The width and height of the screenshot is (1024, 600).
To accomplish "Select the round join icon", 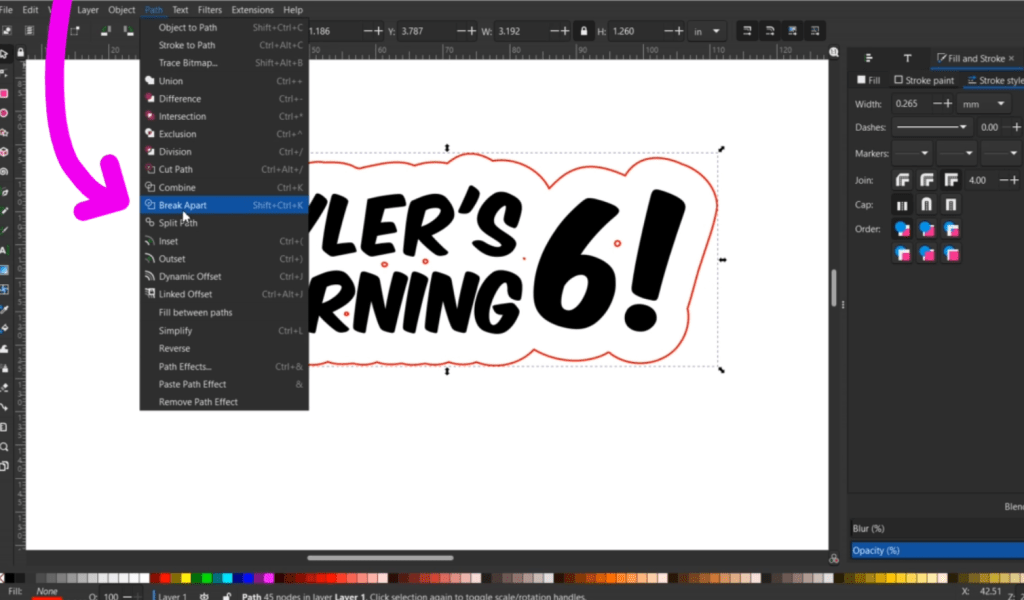I will point(927,181).
